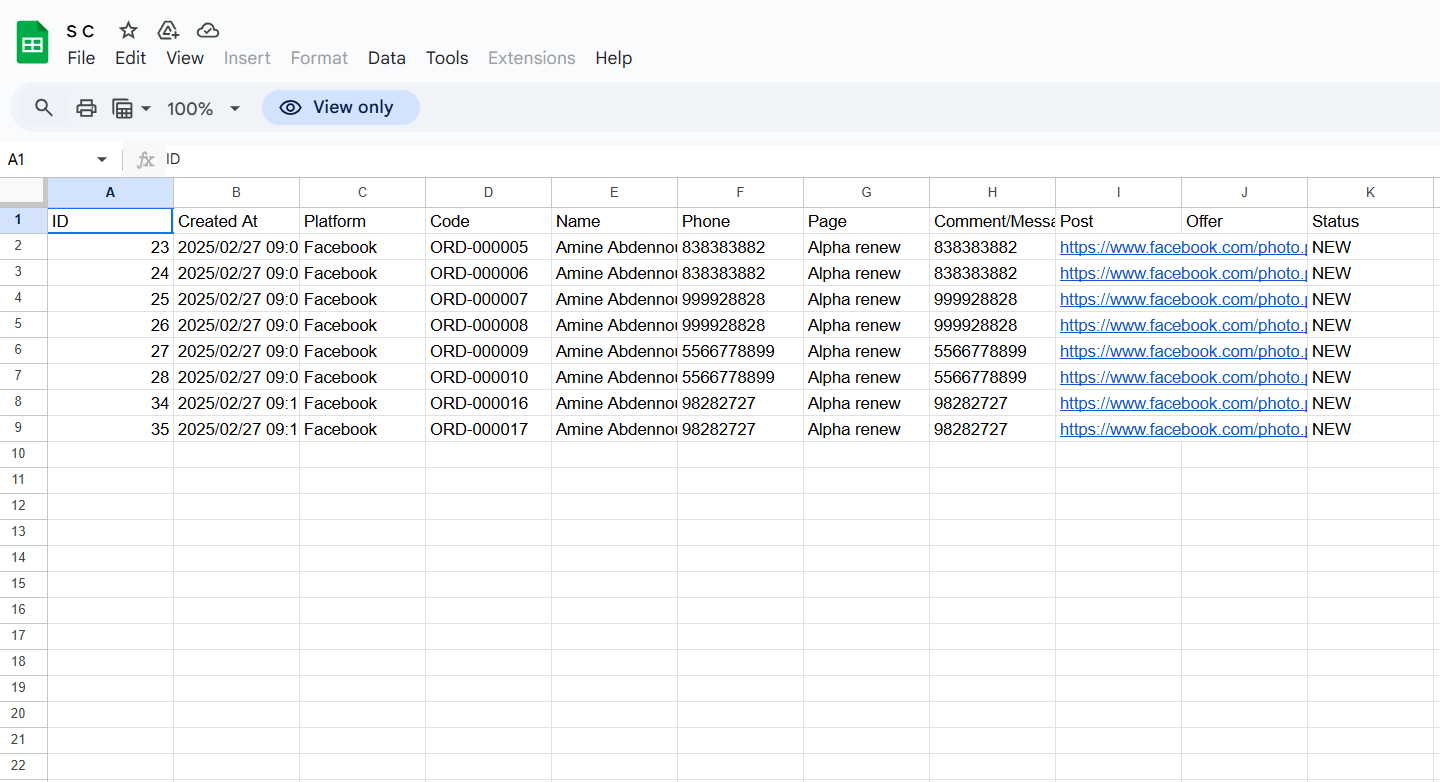Image resolution: width=1440 pixels, height=782 pixels.
Task: Click the filter views table icon
Action: point(123,108)
